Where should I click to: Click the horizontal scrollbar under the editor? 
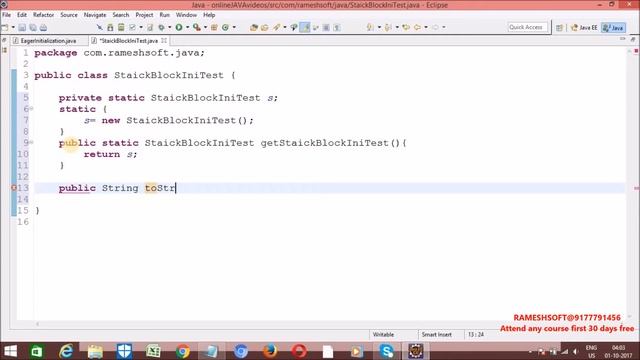[318, 324]
